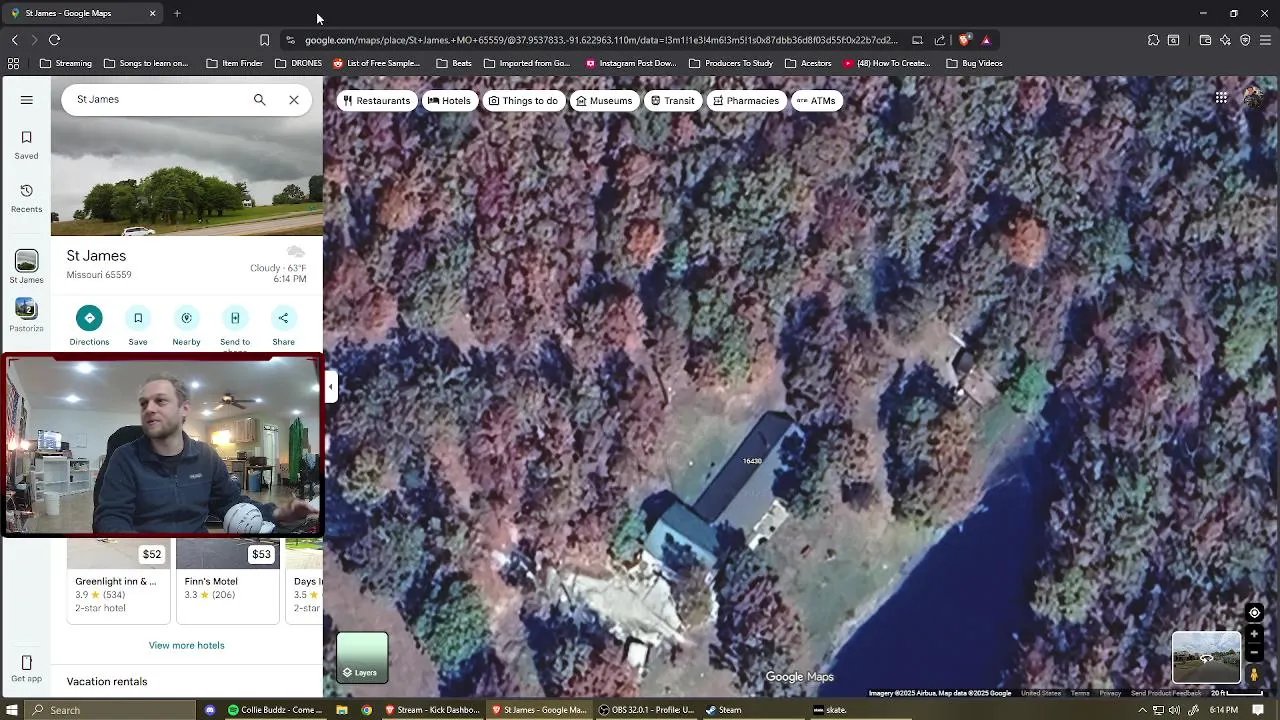This screenshot has height=720, width=1280.
Task: Clear the St James search box
Action: [x=294, y=100]
